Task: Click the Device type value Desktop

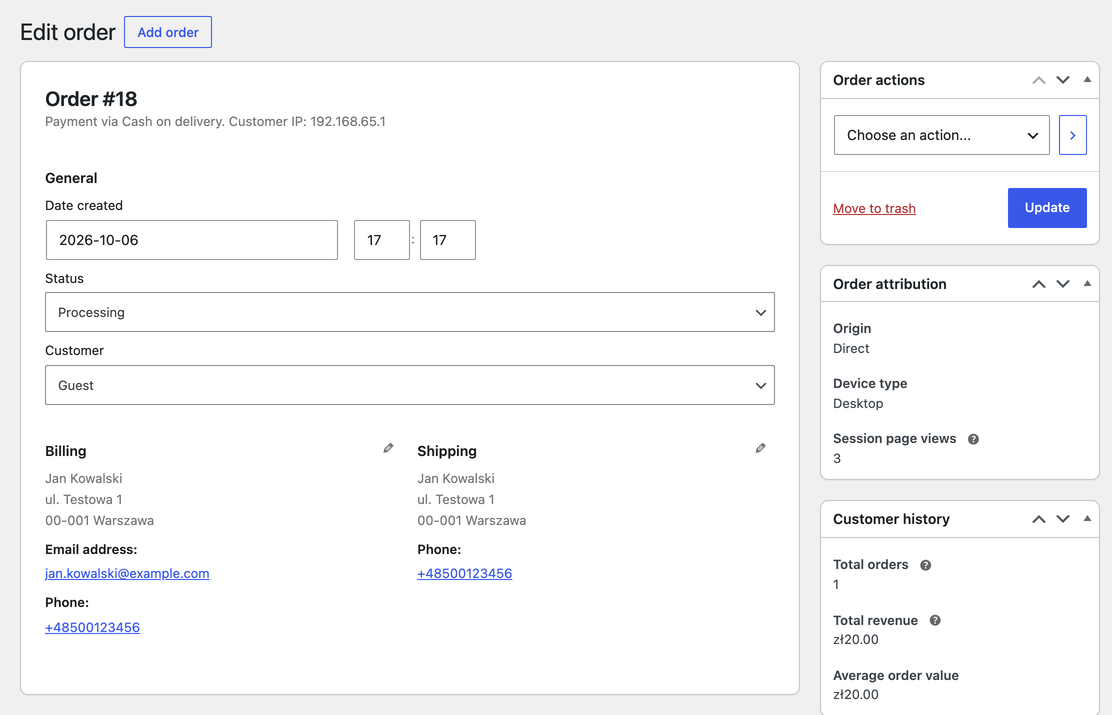Action: click(x=858, y=404)
